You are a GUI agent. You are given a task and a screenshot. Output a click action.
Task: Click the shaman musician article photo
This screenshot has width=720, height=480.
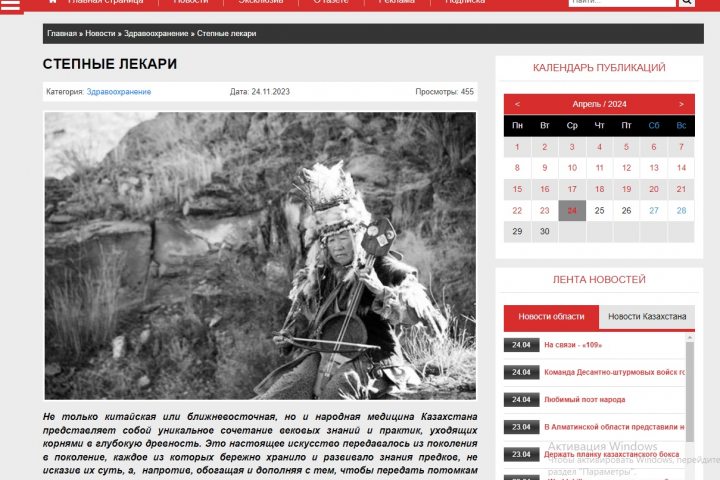pos(260,256)
